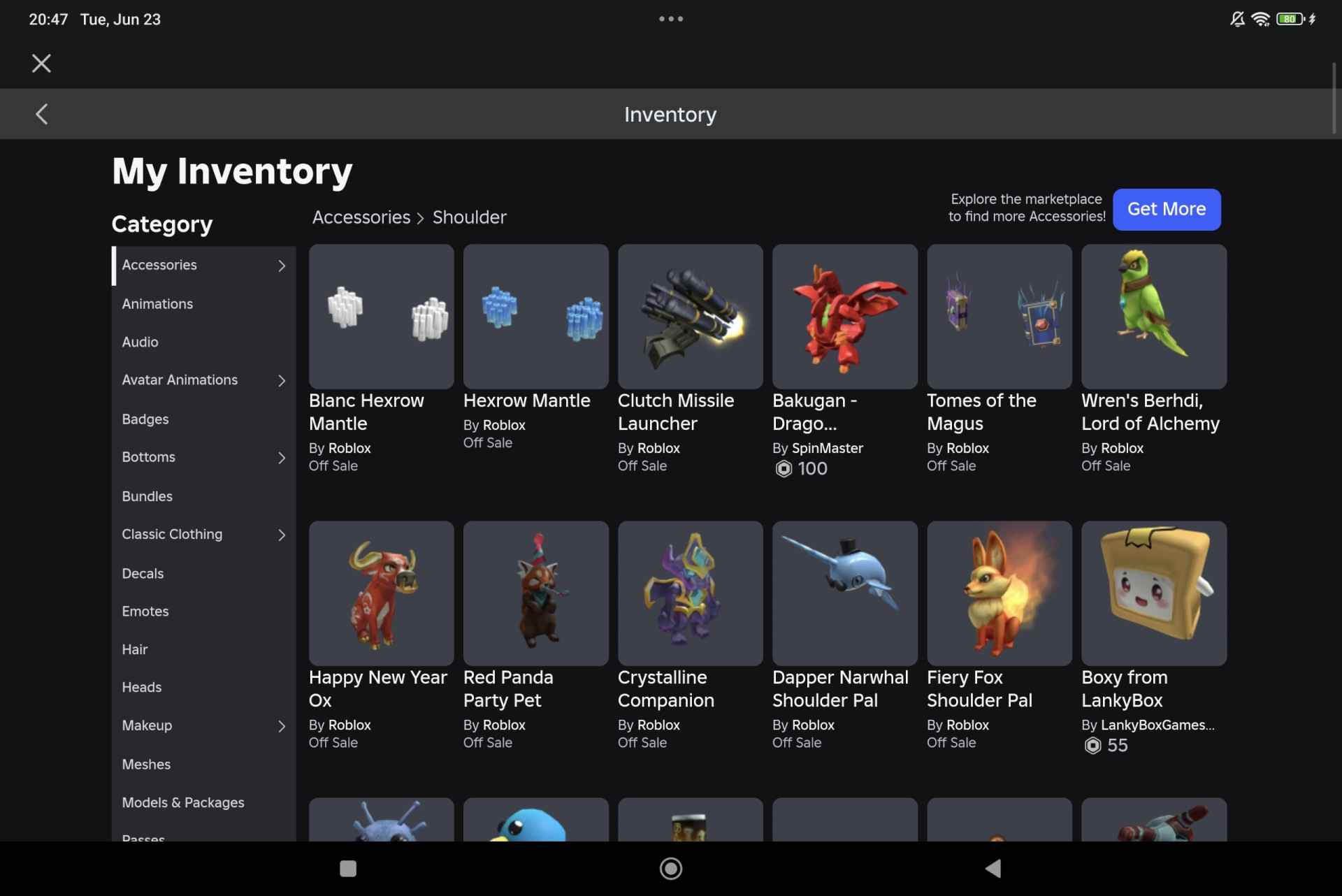Click the Blanc Hexrow Mantle item title
This screenshot has width=1342, height=896.
tap(366, 412)
